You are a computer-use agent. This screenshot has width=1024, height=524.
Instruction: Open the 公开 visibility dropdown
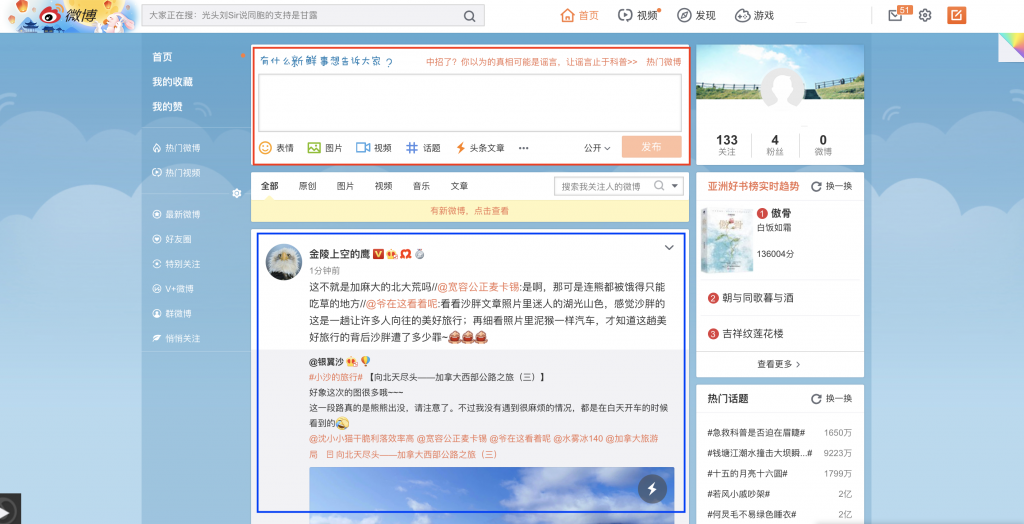[597, 148]
